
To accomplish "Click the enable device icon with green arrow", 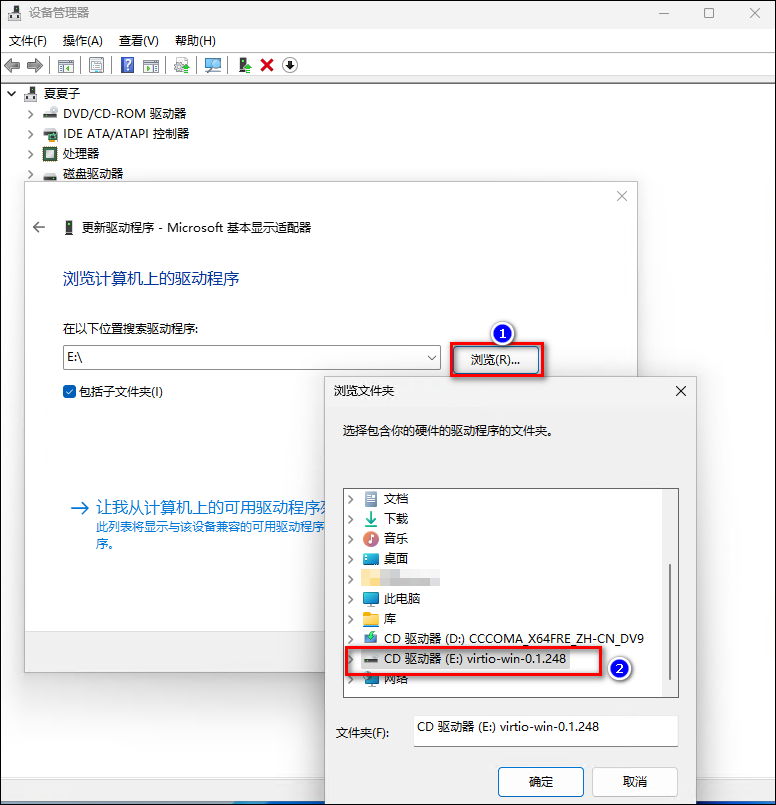I will click(x=244, y=65).
